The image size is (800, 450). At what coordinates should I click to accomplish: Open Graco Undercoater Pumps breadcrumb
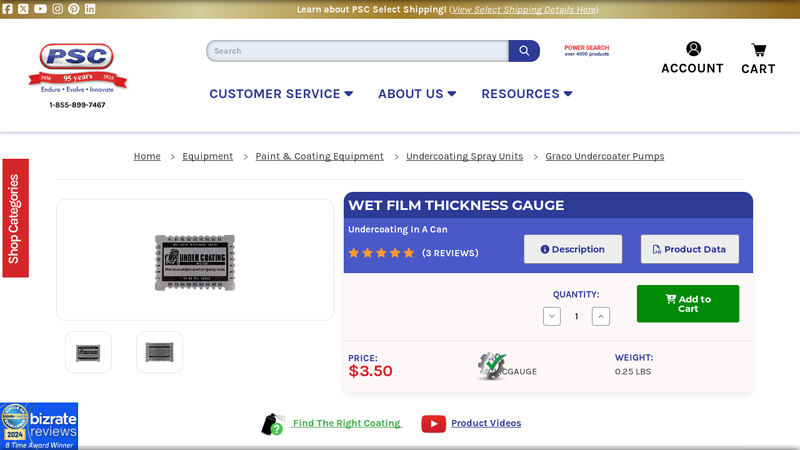click(x=605, y=156)
